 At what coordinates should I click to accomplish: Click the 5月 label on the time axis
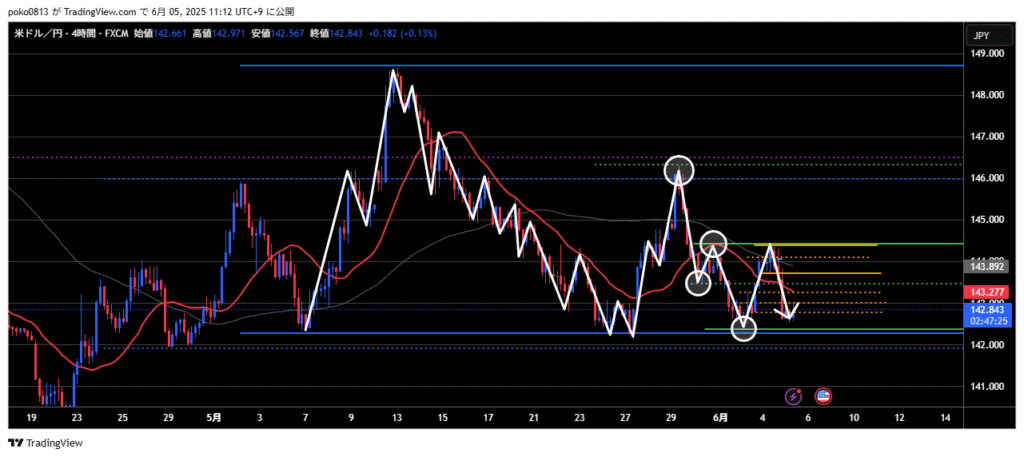tap(213, 417)
